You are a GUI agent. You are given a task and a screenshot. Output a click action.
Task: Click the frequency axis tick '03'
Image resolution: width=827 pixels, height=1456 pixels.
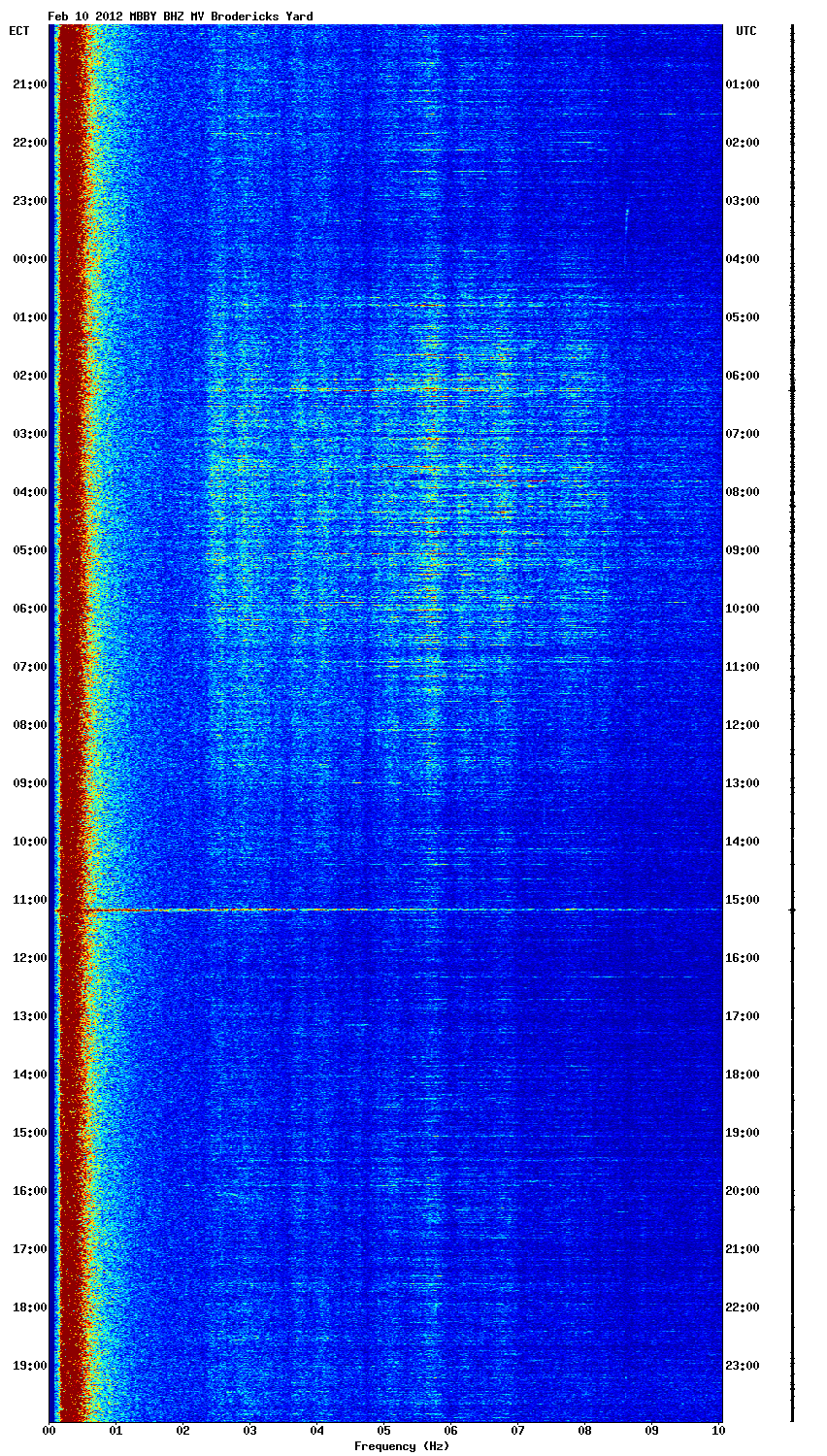249,1431
